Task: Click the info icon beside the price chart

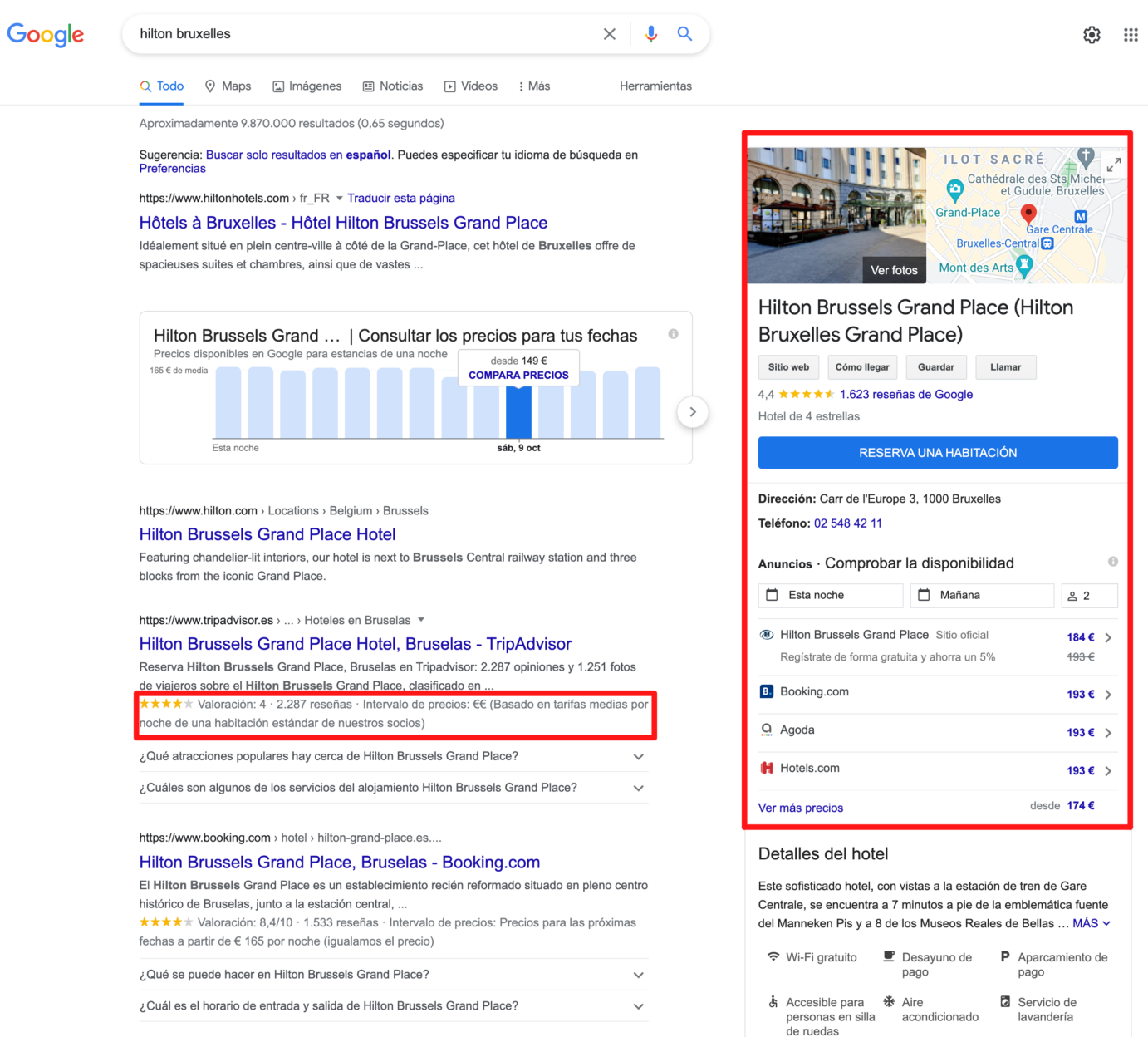Action: (x=673, y=334)
